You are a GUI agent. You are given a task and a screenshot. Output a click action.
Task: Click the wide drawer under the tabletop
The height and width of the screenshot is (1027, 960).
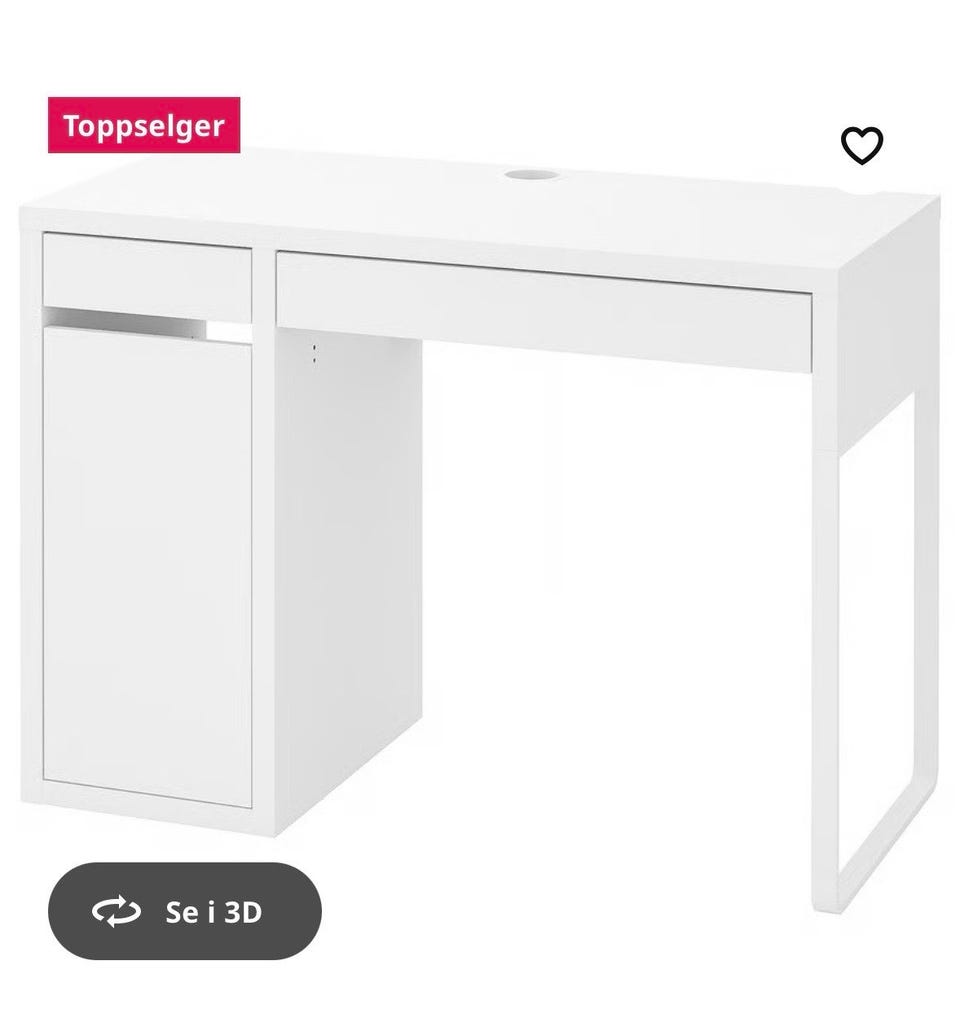tap(544, 312)
